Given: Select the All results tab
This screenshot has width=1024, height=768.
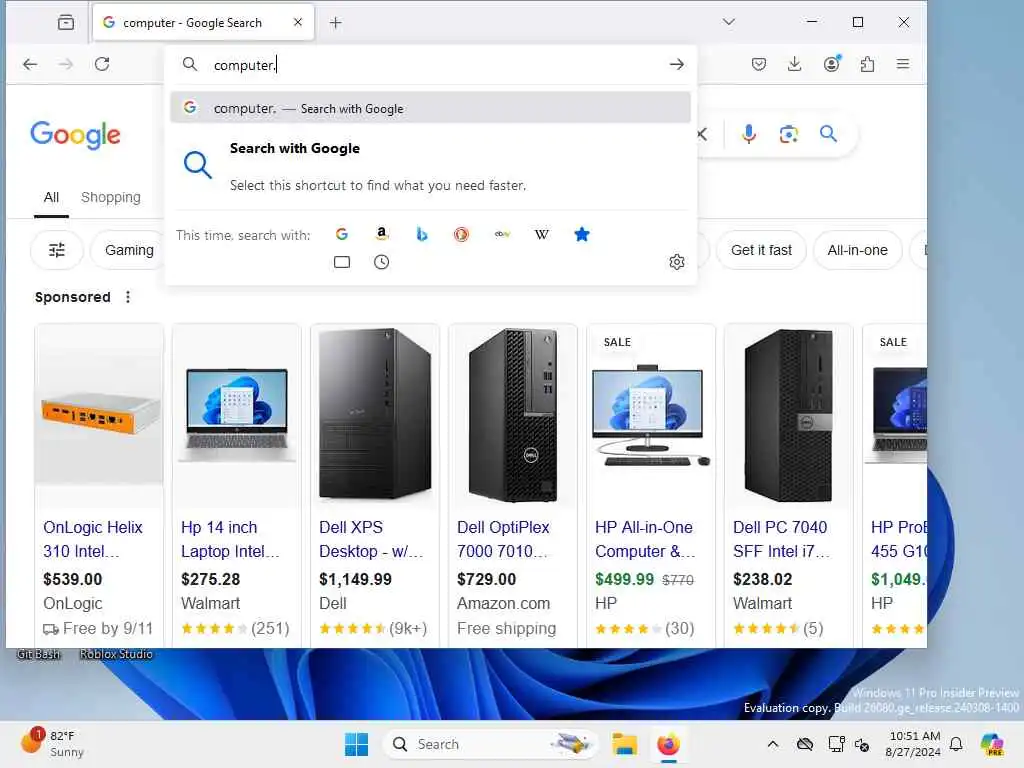Looking at the screenshot, I should click(51, 197).
